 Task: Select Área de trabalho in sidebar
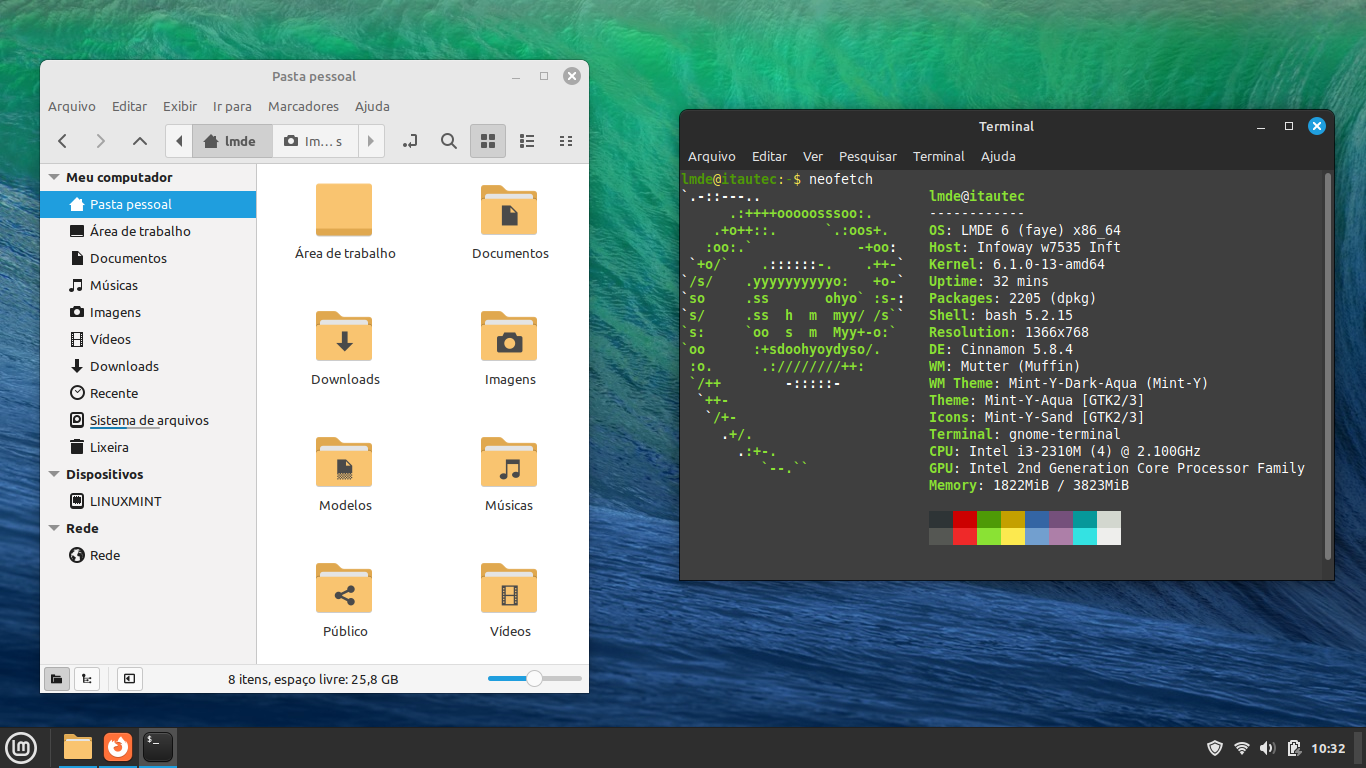(x=148, y=231)
